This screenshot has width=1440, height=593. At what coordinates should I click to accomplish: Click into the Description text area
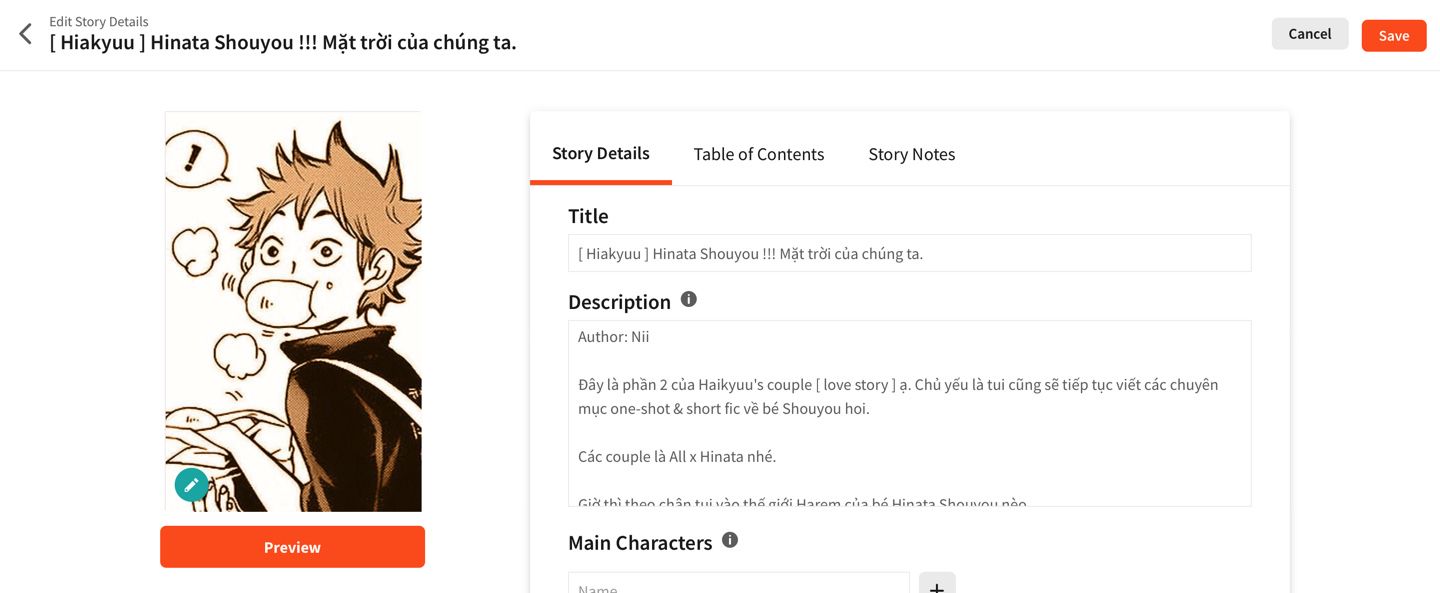pyautogui.click(x=910, y=413)
